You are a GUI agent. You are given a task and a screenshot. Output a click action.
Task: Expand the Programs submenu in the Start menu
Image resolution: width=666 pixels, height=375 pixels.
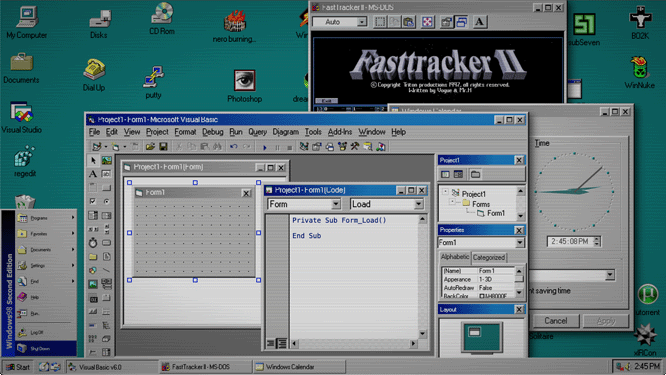pyautogui.click(x=46, y=218)
